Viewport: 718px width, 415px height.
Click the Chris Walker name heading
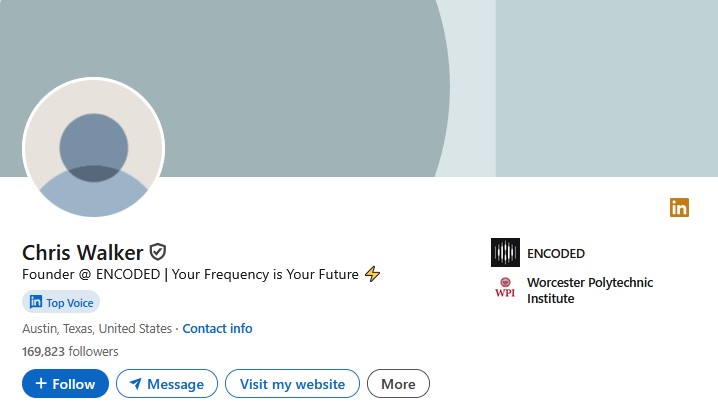[x=82, y=252]
